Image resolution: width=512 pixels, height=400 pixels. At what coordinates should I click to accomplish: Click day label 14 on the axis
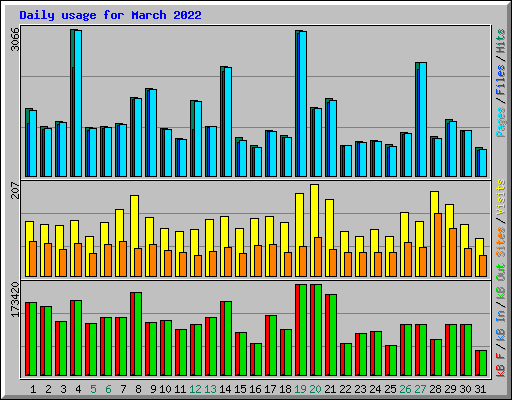coord(225,389)
